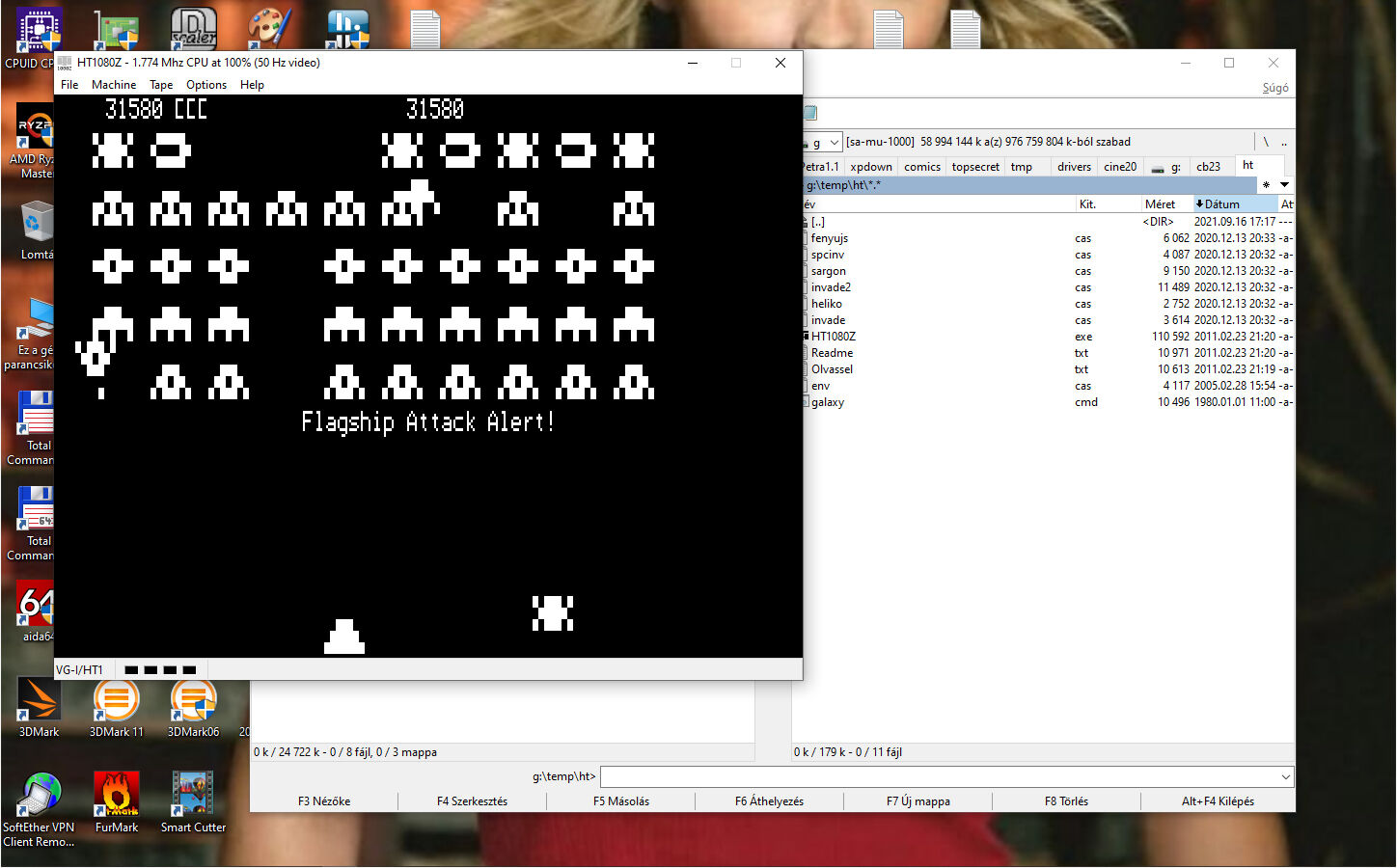This screenshot has width=1397, height=868.
Task: Select the sargon file row
Action: click(1048, 271)
